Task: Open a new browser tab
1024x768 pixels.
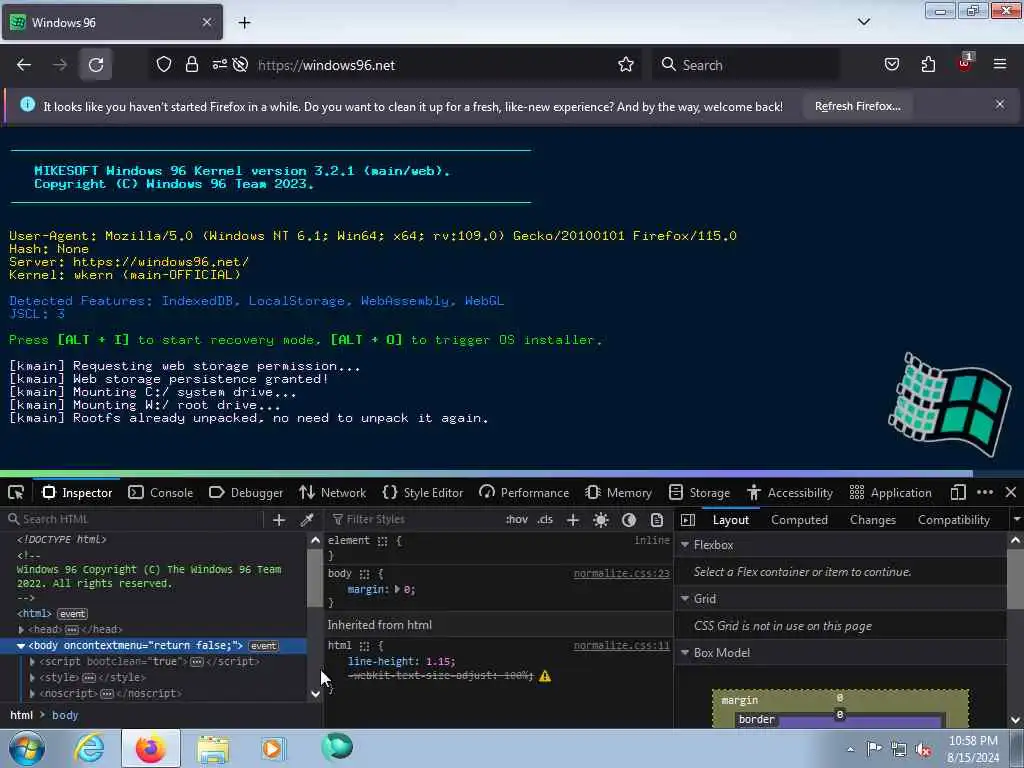Action: point(244,23)
